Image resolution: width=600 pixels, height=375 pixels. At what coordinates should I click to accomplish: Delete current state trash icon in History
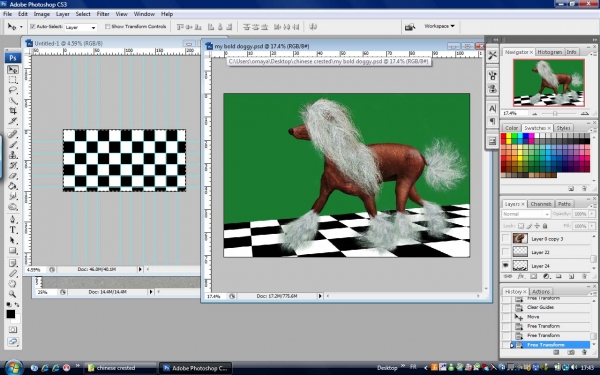coord(584,352)
